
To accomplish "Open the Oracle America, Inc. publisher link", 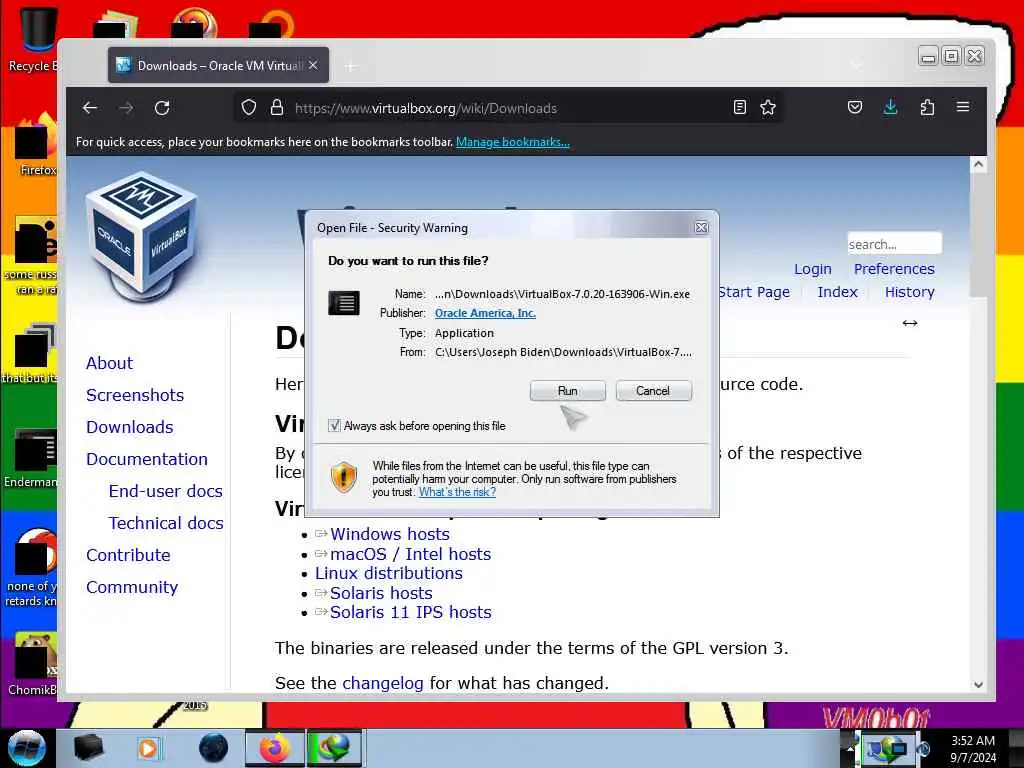I will (485, 313).
